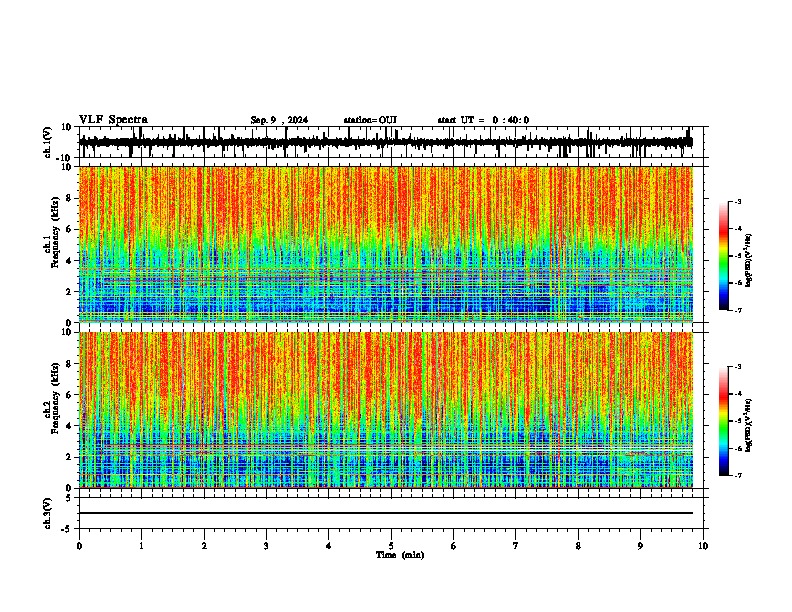The image size is (792, 612).
Task: Select the date text "Sep. 9, 2024"
Action: pyautogui.click(x=279, y=120)
